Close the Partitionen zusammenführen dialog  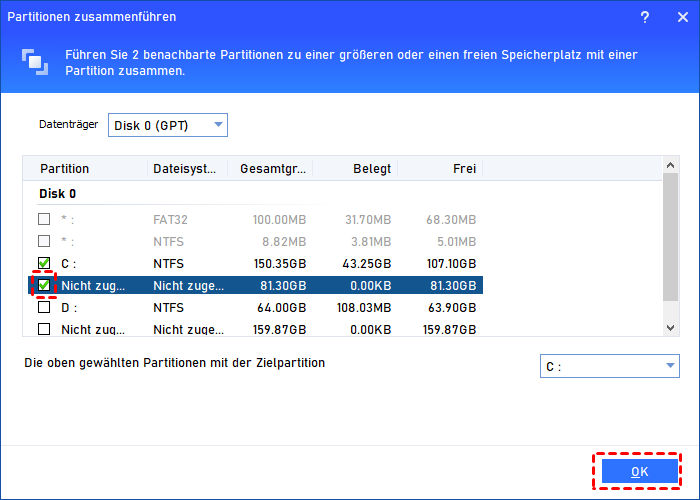point(683,17)
